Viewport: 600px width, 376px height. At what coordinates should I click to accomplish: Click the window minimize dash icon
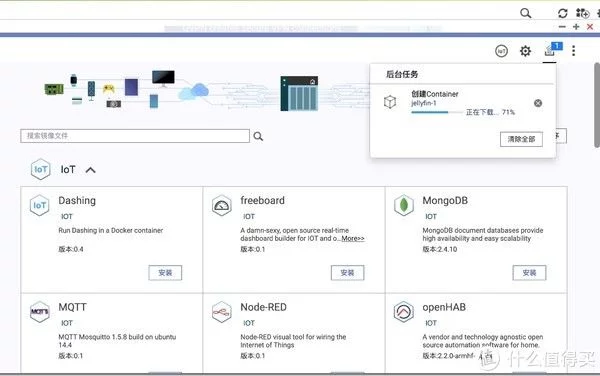[562, 27]
